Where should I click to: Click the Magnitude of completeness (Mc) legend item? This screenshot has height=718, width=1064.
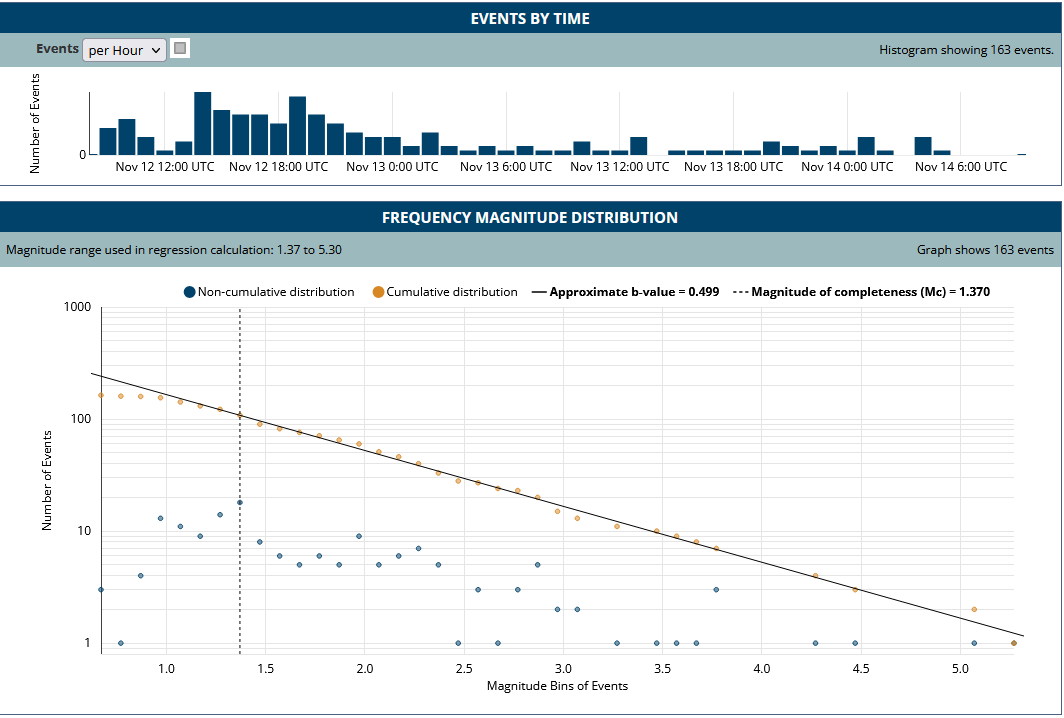pos(861,292)
